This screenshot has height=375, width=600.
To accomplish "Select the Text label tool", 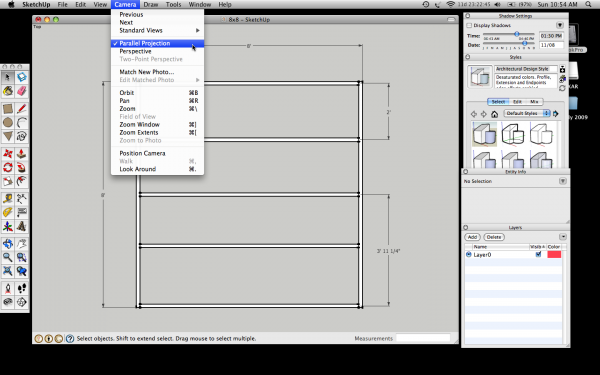I will point(22,212).
